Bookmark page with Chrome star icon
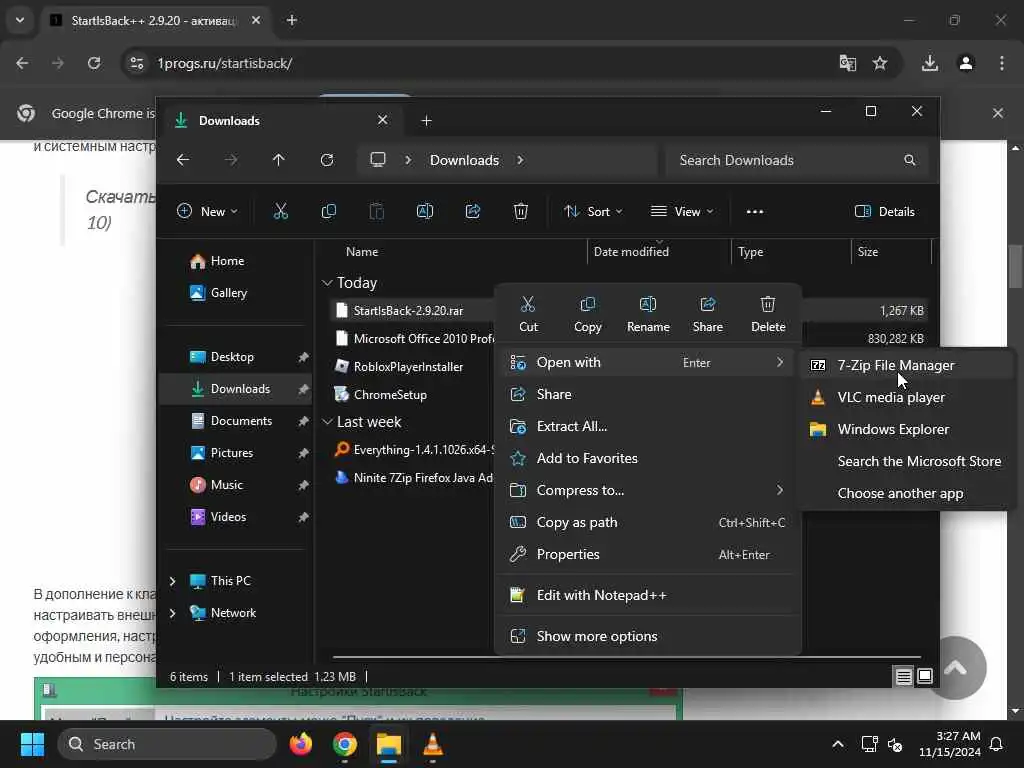The height and width of the screenshot is (768, 1024). 880,63
